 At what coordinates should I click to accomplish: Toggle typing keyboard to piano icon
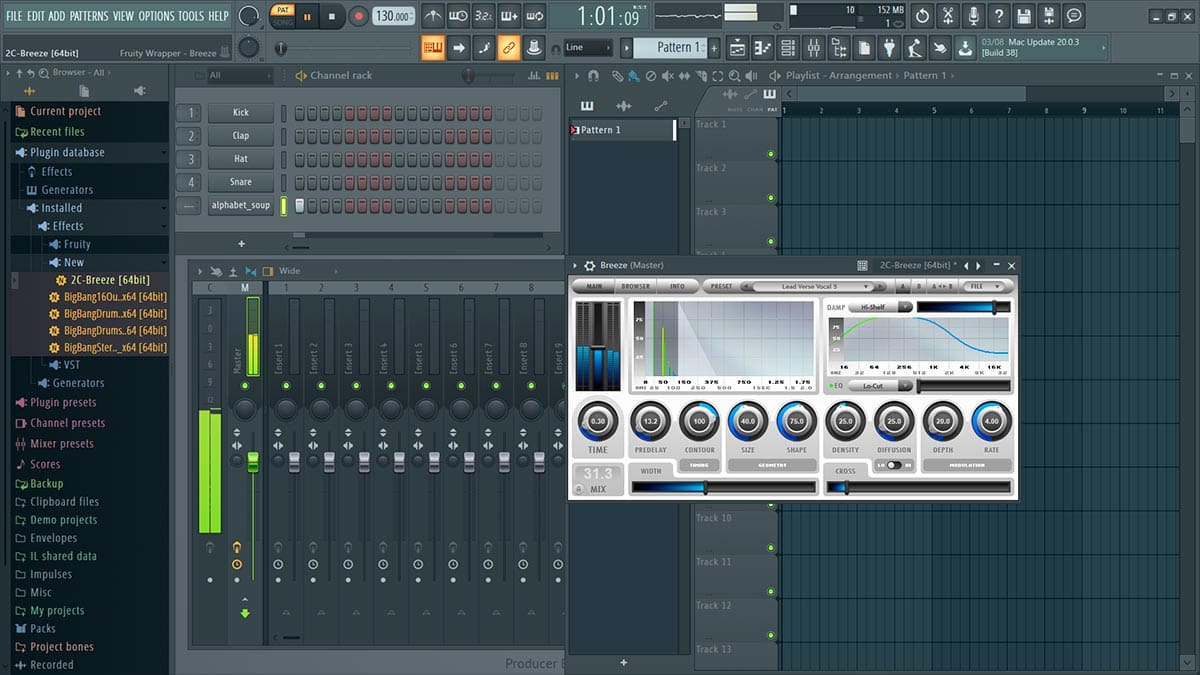433,47
